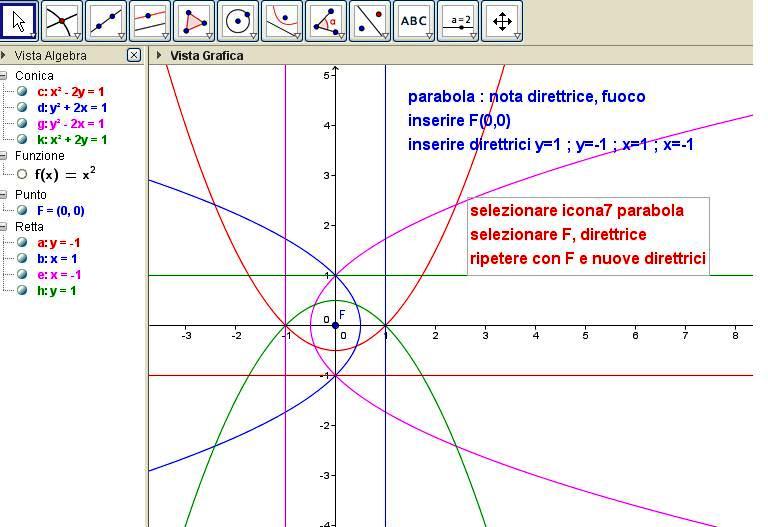This screenshot has height=527, width=768.
Task: Select the Reflect about line tool
Action: 370,21
